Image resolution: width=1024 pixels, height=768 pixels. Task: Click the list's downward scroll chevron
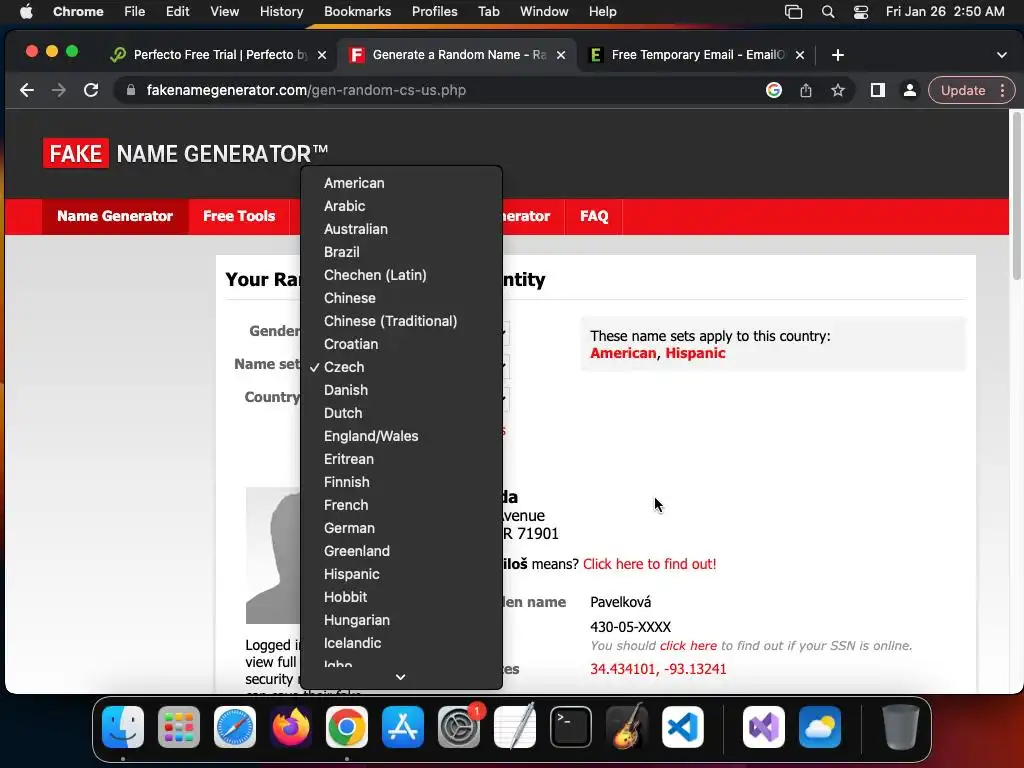pyautogui.click(x=401, y=677)
